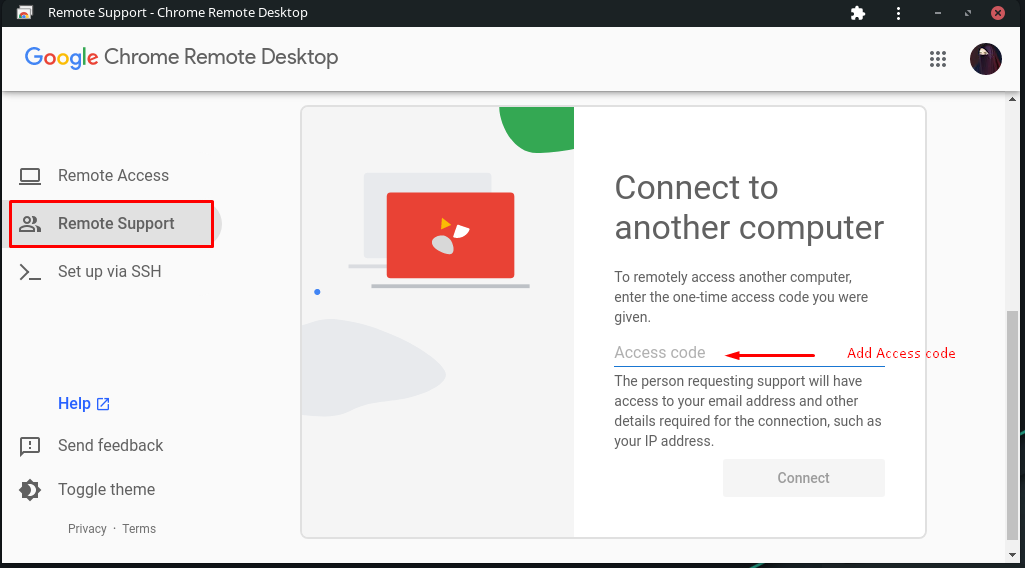The width and height of the screenshot is (1025, 568).
Task: Open the Extensions puzzle icon
Action: pos(858,13)
